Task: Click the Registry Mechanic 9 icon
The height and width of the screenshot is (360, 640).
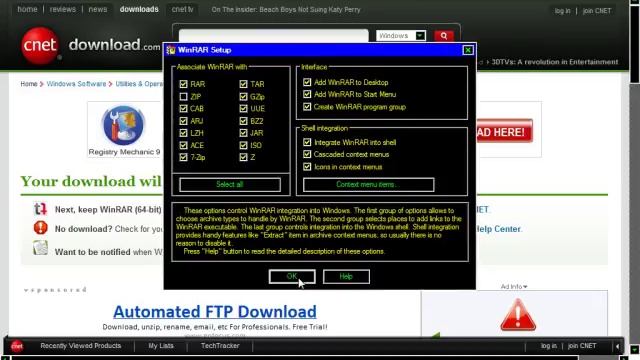Action: pos(123,125)
